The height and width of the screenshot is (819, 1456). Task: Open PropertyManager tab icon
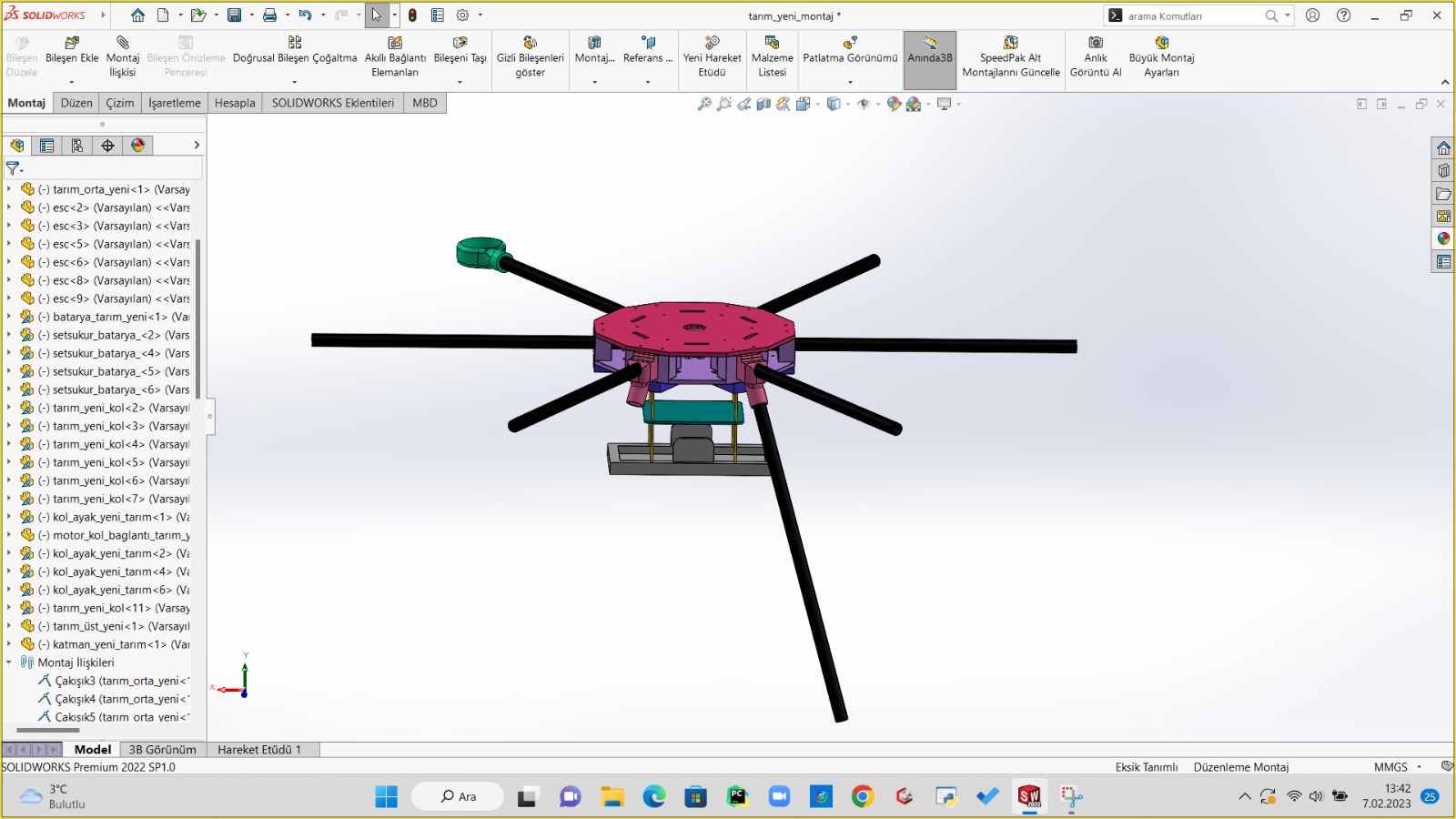[47, 146]
